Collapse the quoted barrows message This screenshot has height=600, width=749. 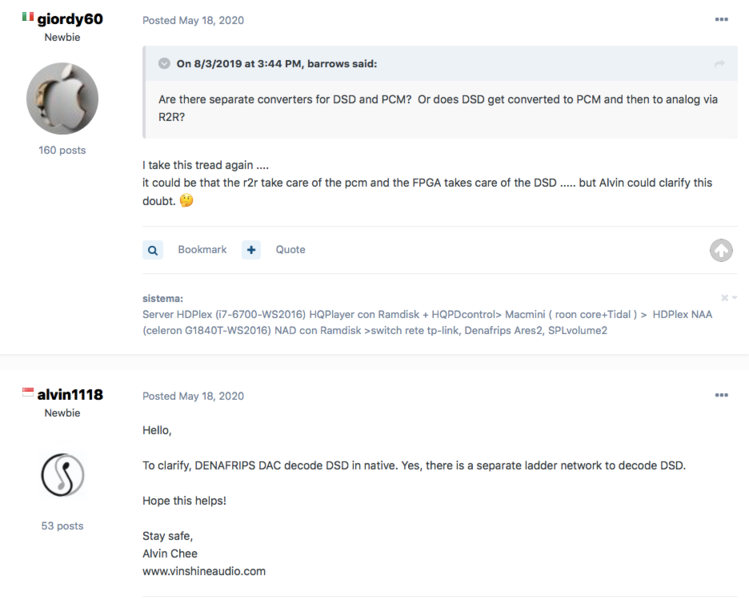coord(164,64)
